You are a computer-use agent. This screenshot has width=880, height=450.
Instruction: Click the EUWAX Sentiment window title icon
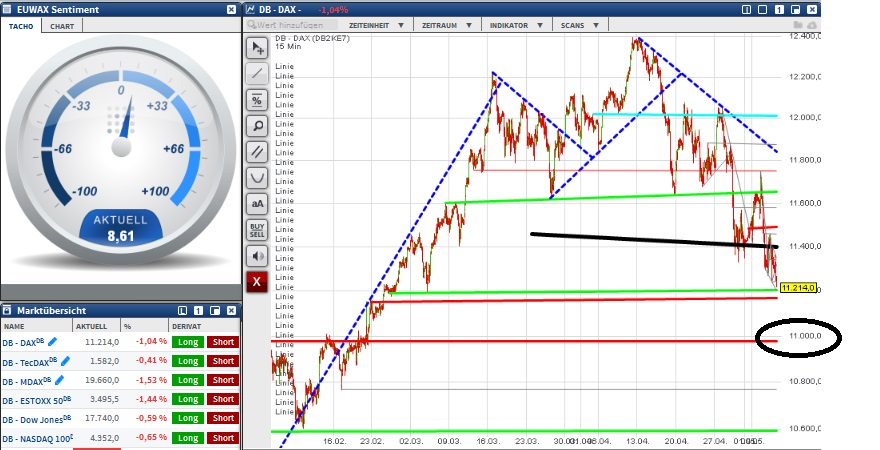point(7,10)
